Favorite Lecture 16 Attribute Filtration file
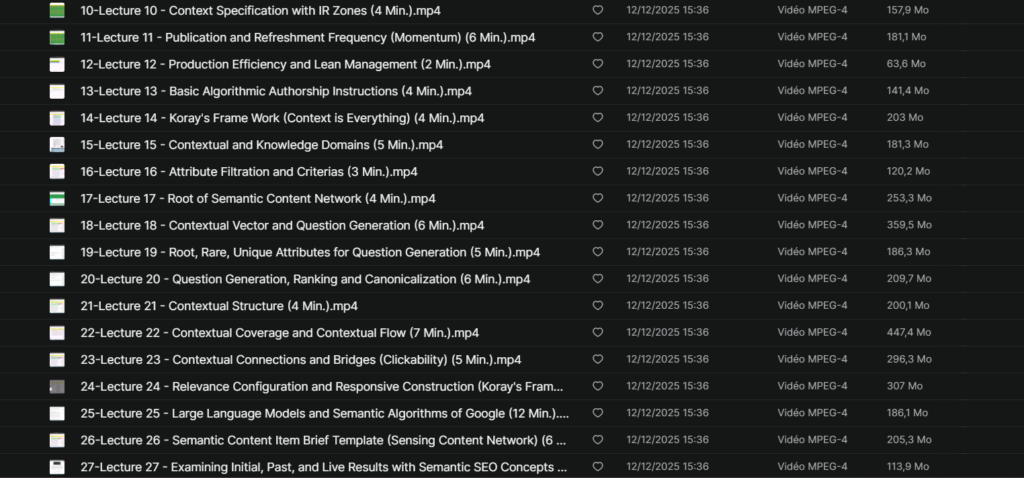The width and height of the screenshot is (1024, 478). [x=598, y=171]
